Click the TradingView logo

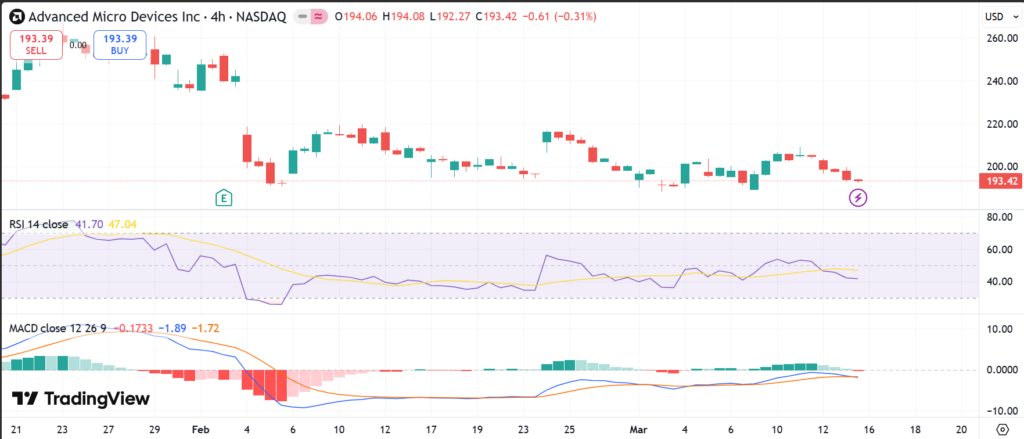pyautogui.click(x=81, y=399)
